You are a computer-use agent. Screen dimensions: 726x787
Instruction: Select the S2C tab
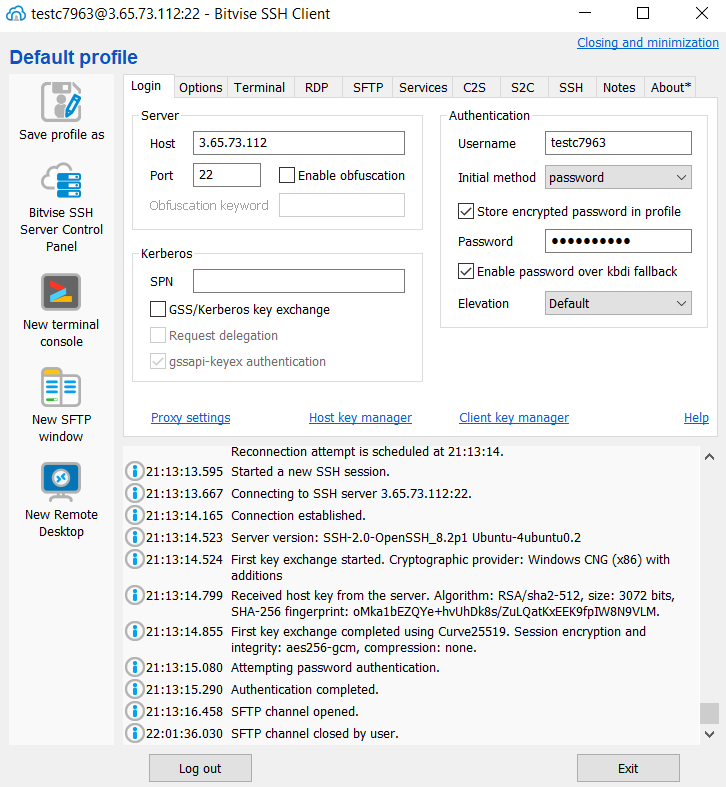pos(523,87)
